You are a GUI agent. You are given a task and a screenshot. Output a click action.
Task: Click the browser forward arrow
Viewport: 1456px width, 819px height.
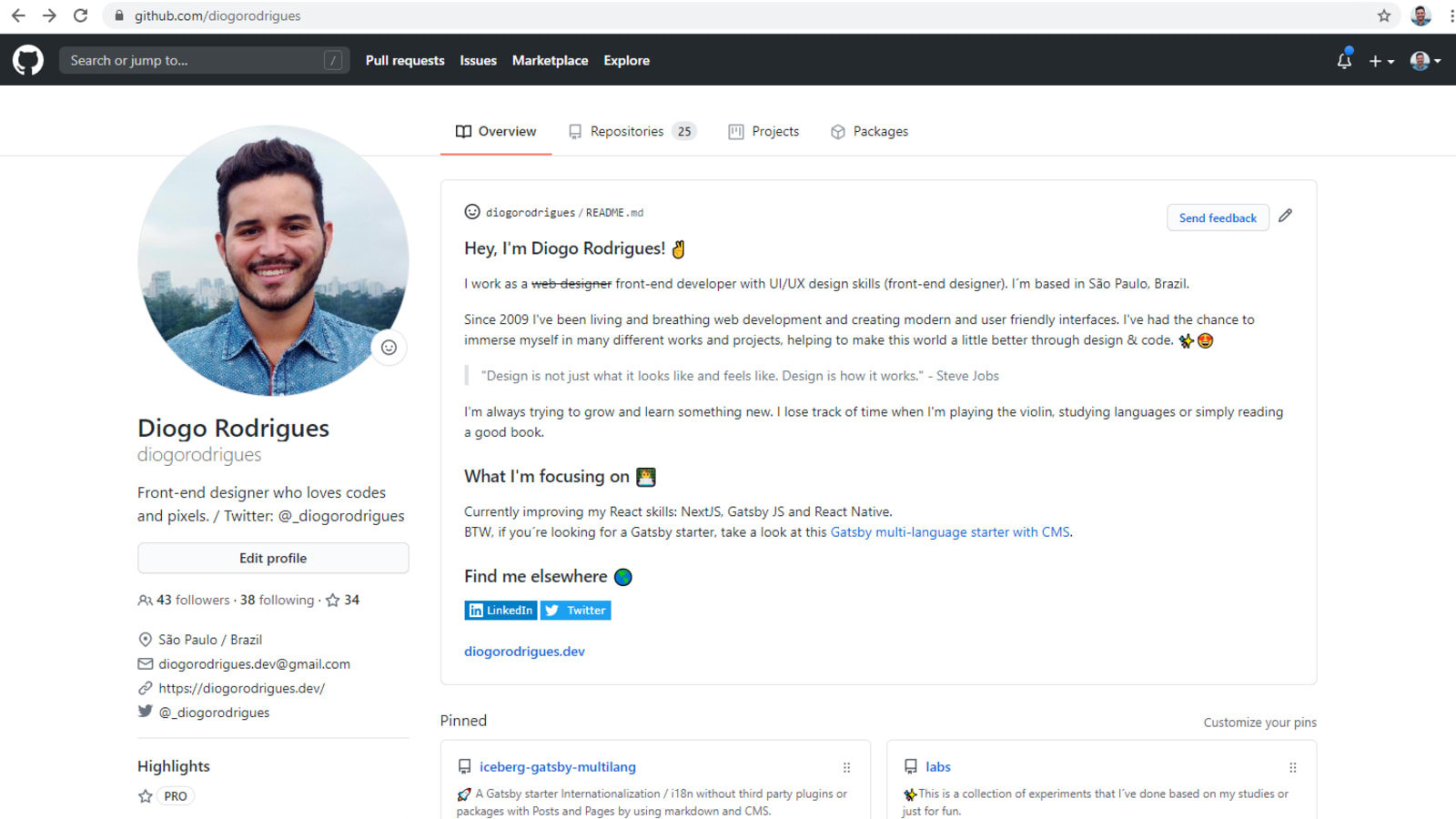(x=49, y=15)
